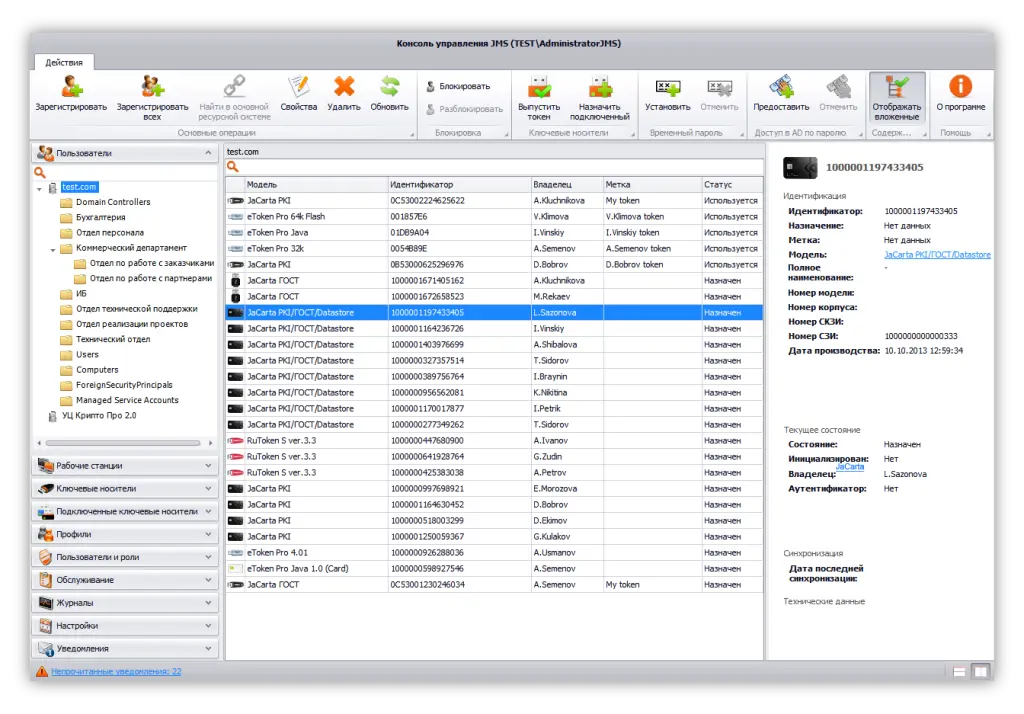Collapse Коммерческий департамент tree node
This screenshot has width=1024, height=714.
click(x=53, y=249)
